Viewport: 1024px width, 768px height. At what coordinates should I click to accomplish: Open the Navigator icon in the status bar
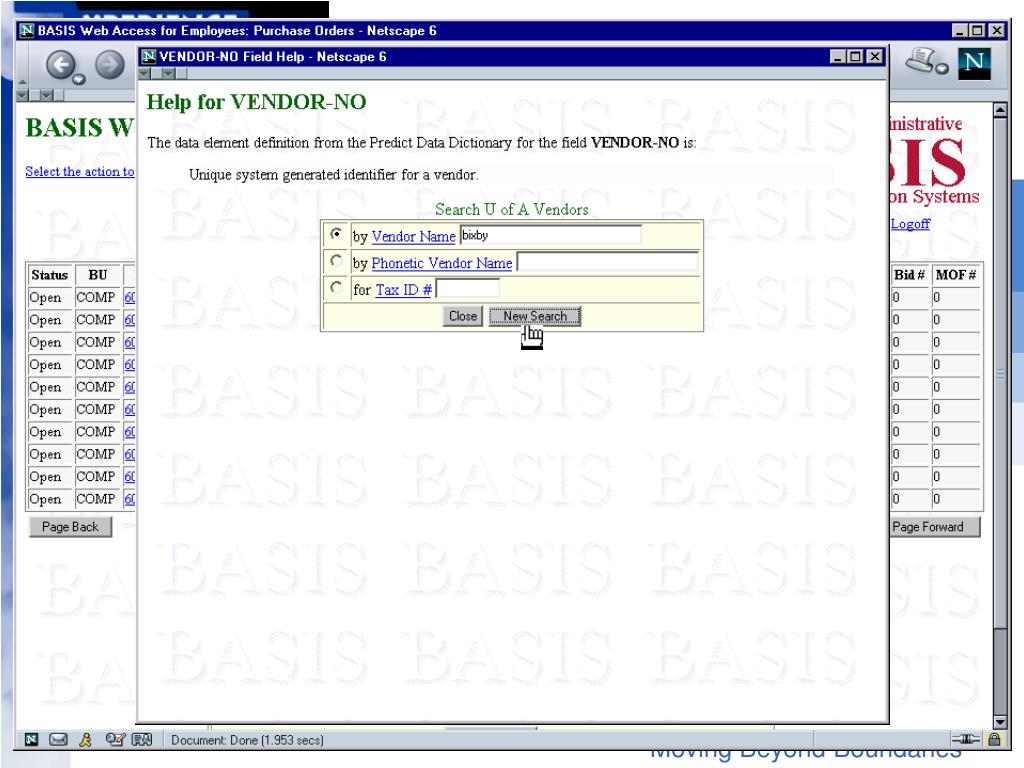pos(31,739)
